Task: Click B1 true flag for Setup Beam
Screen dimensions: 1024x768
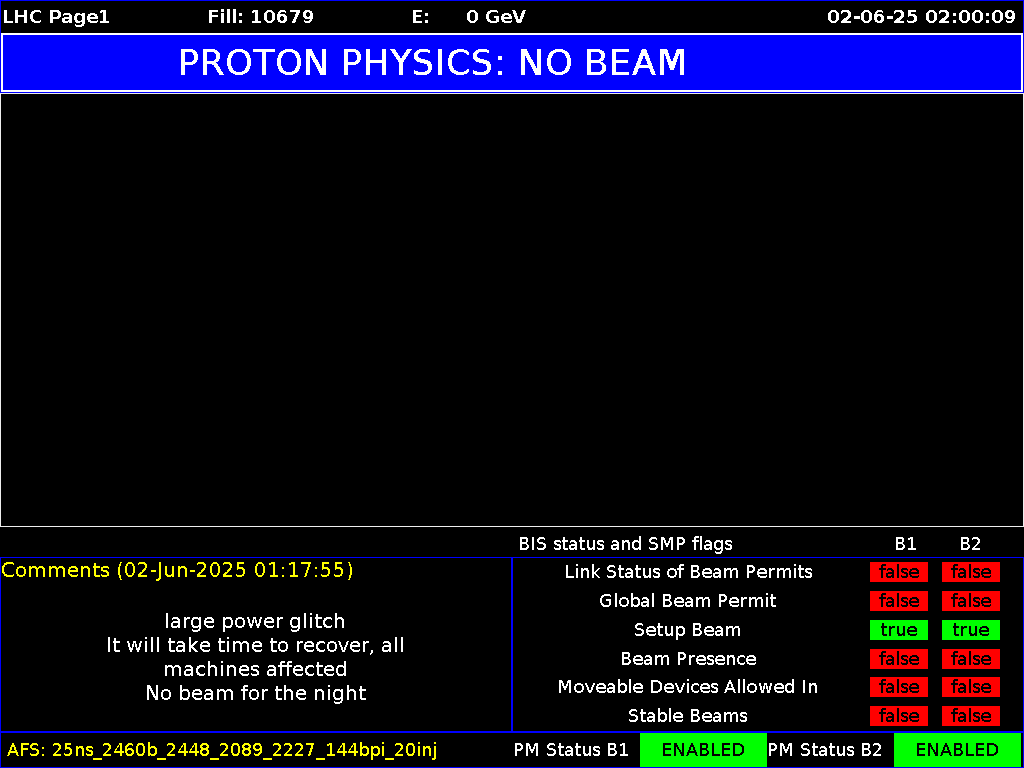Action: point(899,630)
